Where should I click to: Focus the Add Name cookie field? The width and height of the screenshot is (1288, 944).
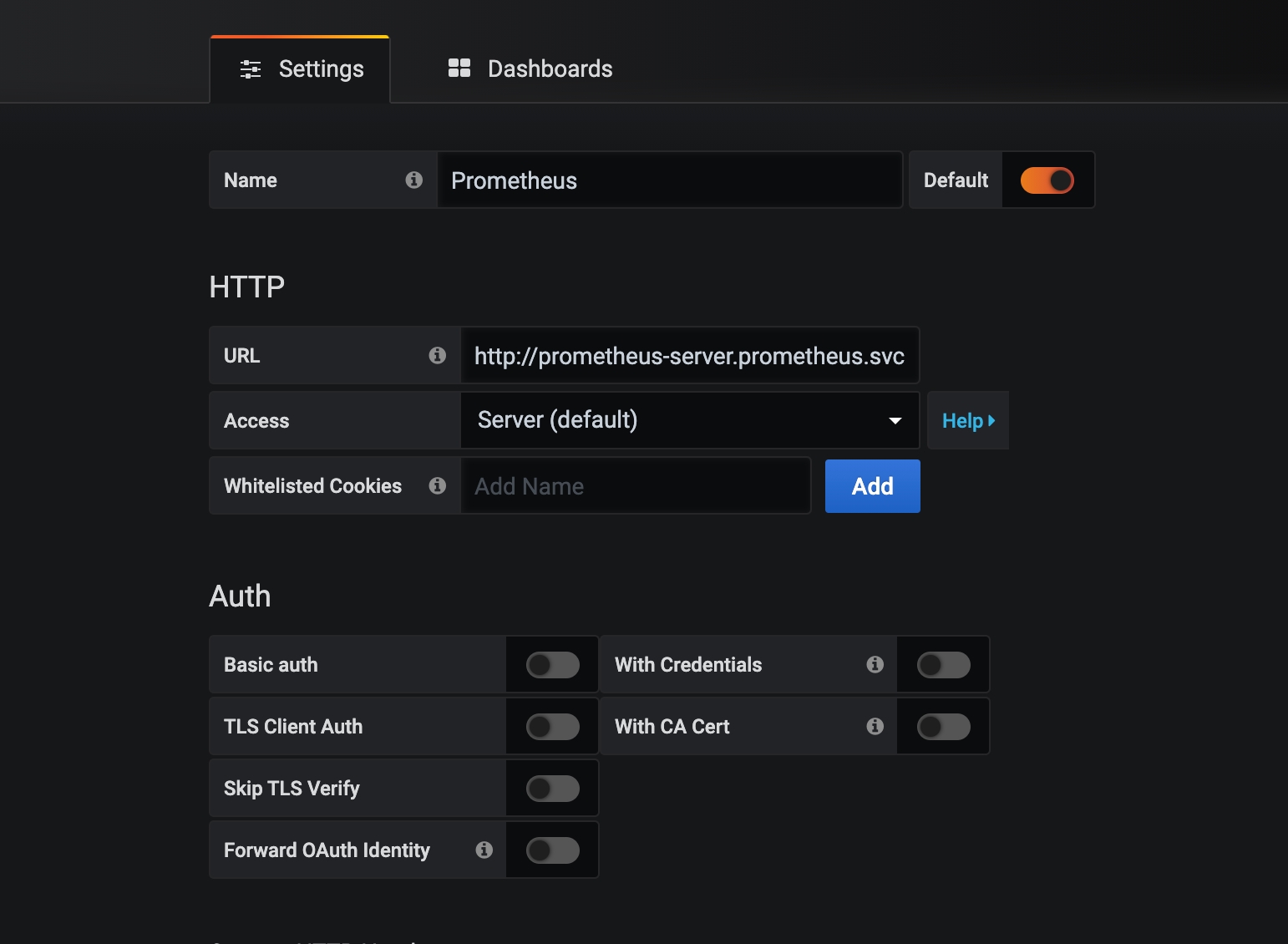tap(635, 486)
